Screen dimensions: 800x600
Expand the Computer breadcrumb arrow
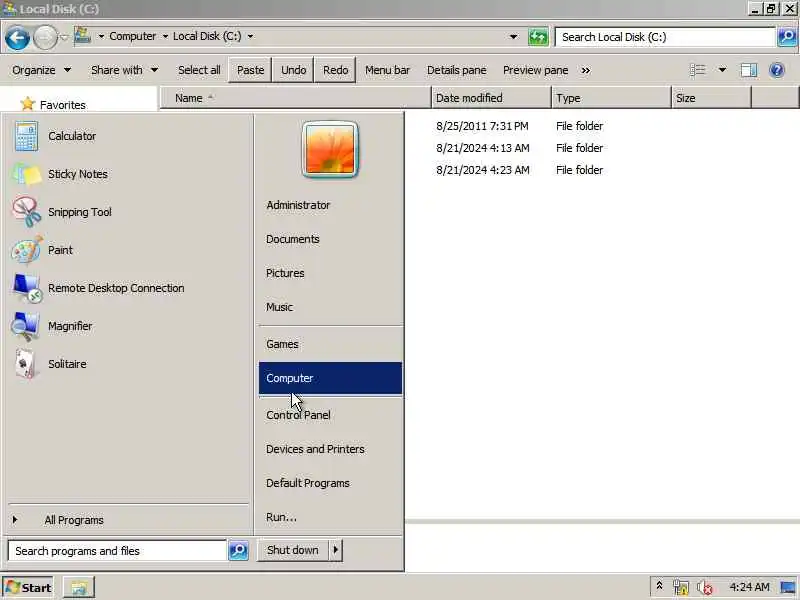tap(165, 36)
